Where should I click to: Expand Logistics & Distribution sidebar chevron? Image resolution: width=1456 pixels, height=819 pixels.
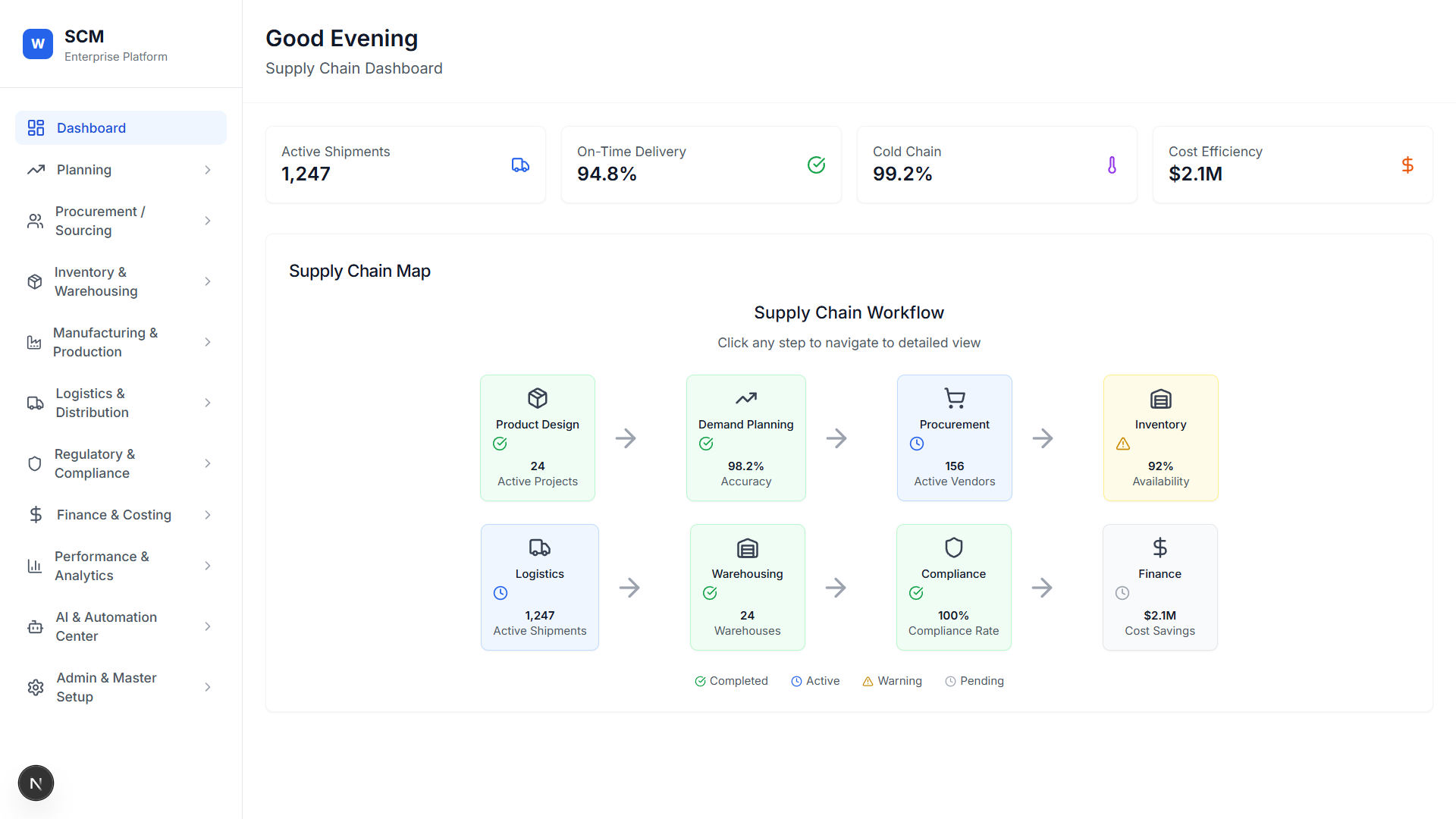tap(207, 403)
